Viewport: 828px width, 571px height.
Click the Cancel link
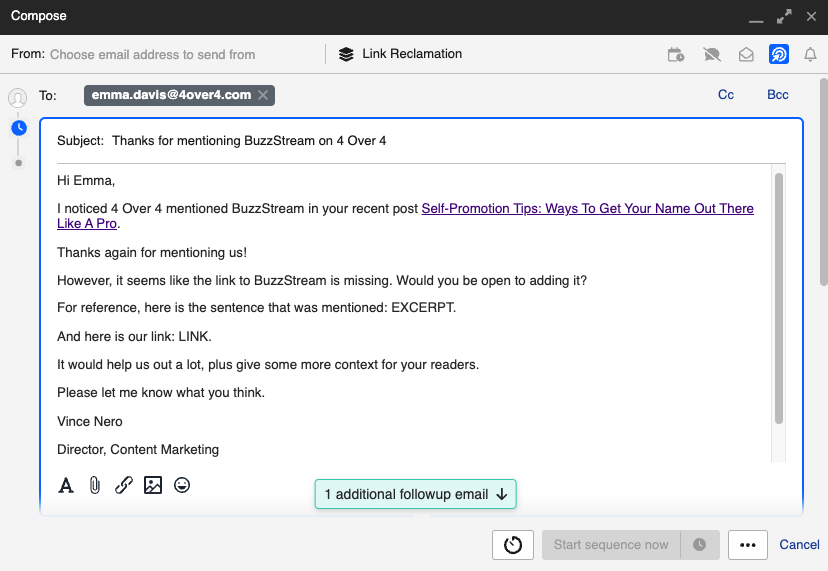(x=799, y=545)
